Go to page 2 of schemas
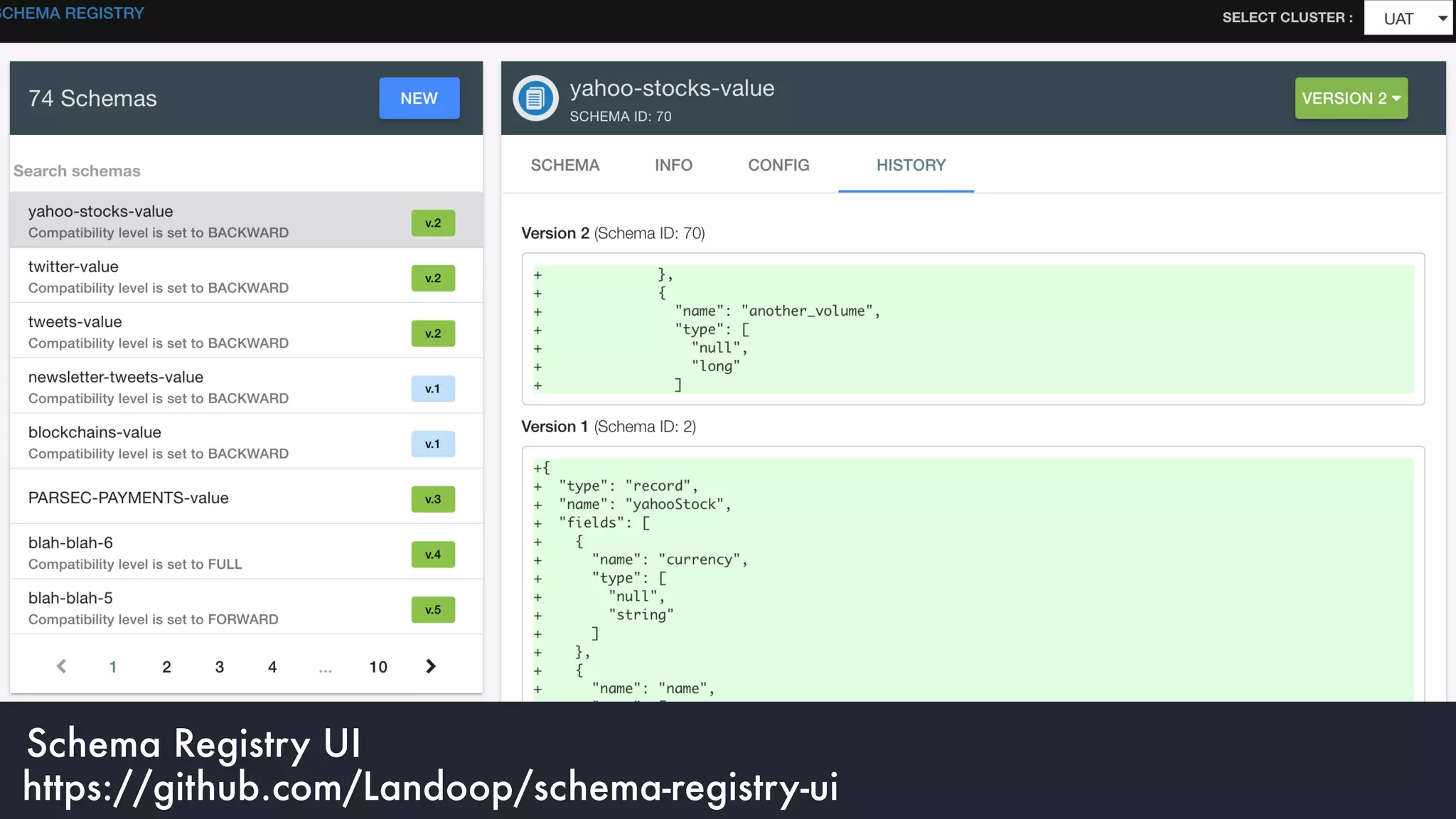The height and width of the screenshot is (819, 1456). coord(166,667)
